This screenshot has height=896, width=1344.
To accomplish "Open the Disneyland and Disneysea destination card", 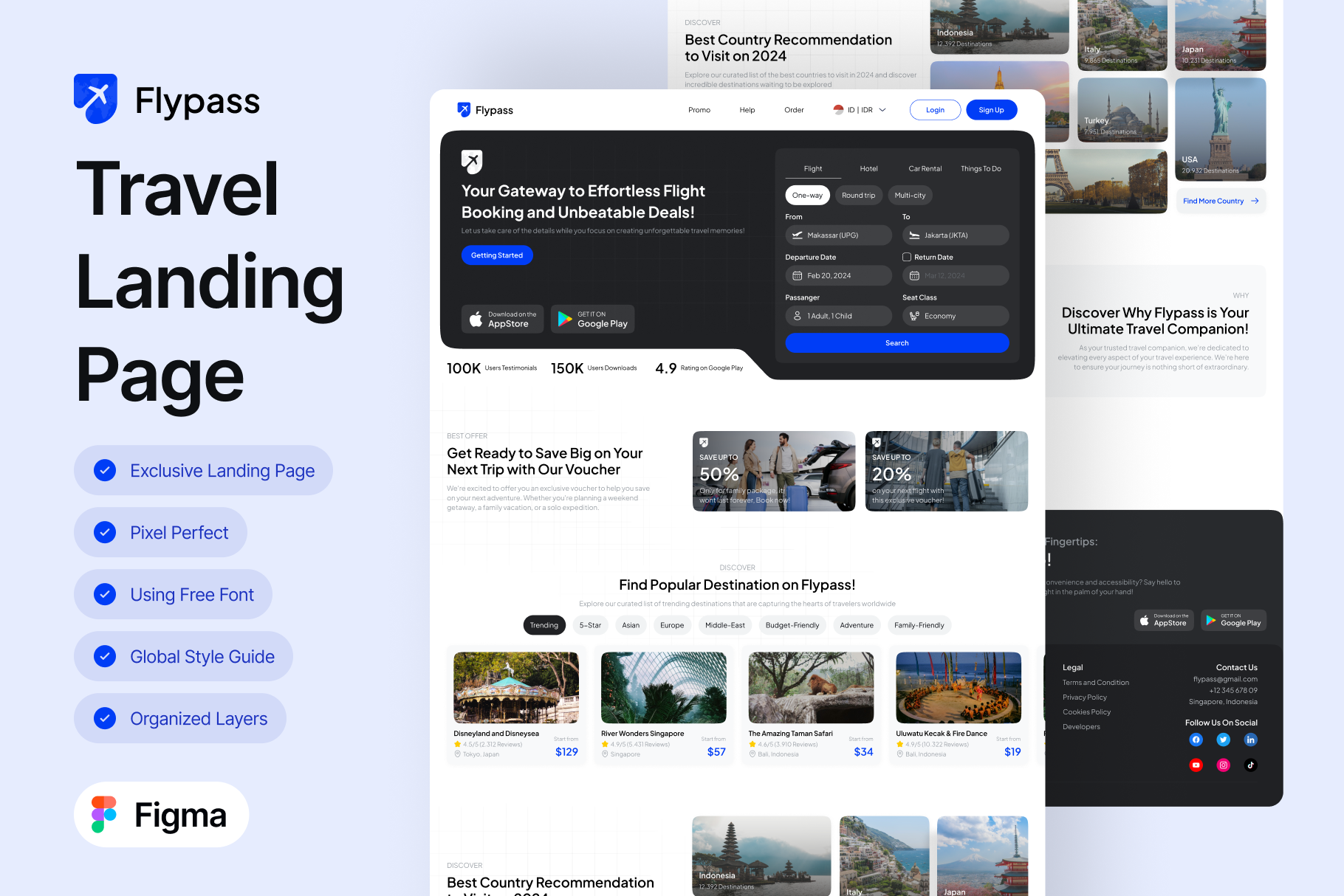I will [x=516, y=705].
